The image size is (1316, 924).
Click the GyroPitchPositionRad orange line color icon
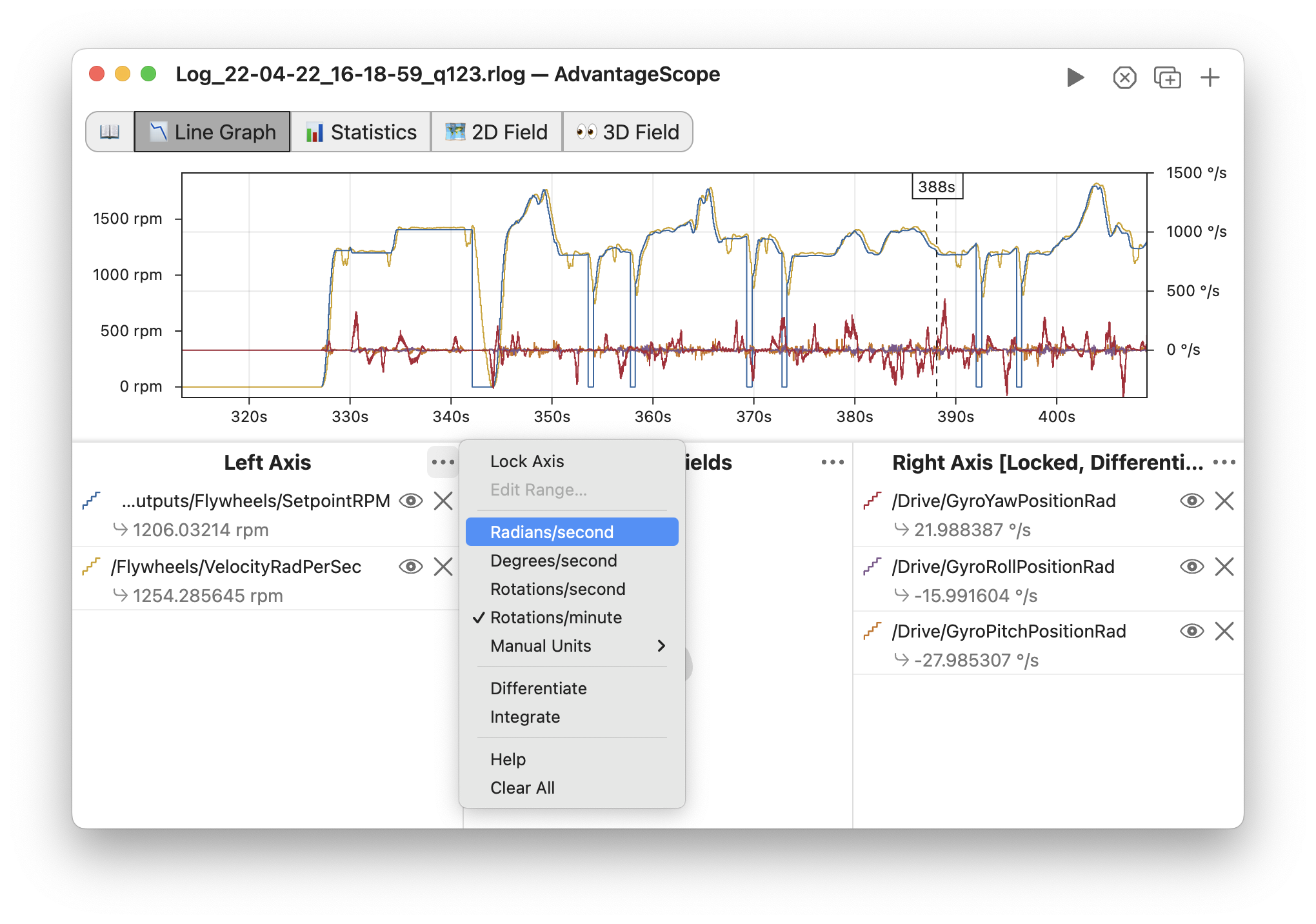[x=872, y=631]
